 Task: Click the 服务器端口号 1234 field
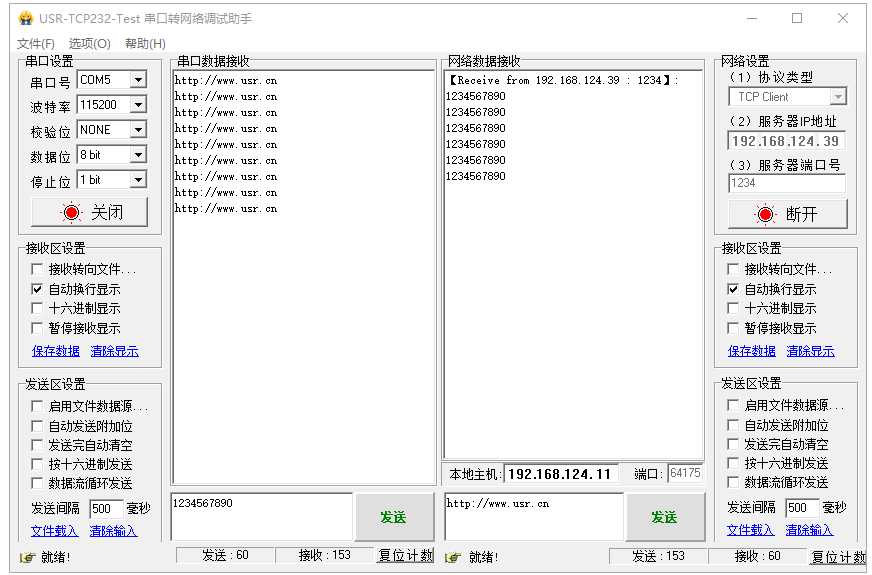786,183
